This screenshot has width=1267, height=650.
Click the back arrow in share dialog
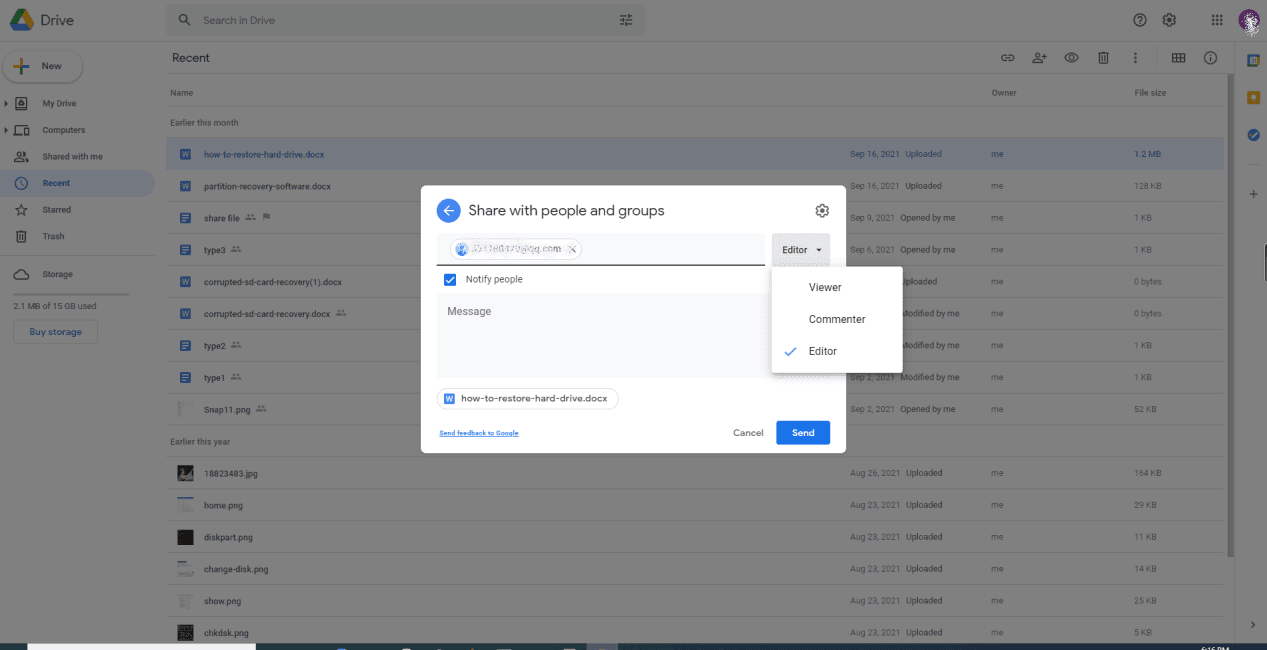tap(448, 210)
